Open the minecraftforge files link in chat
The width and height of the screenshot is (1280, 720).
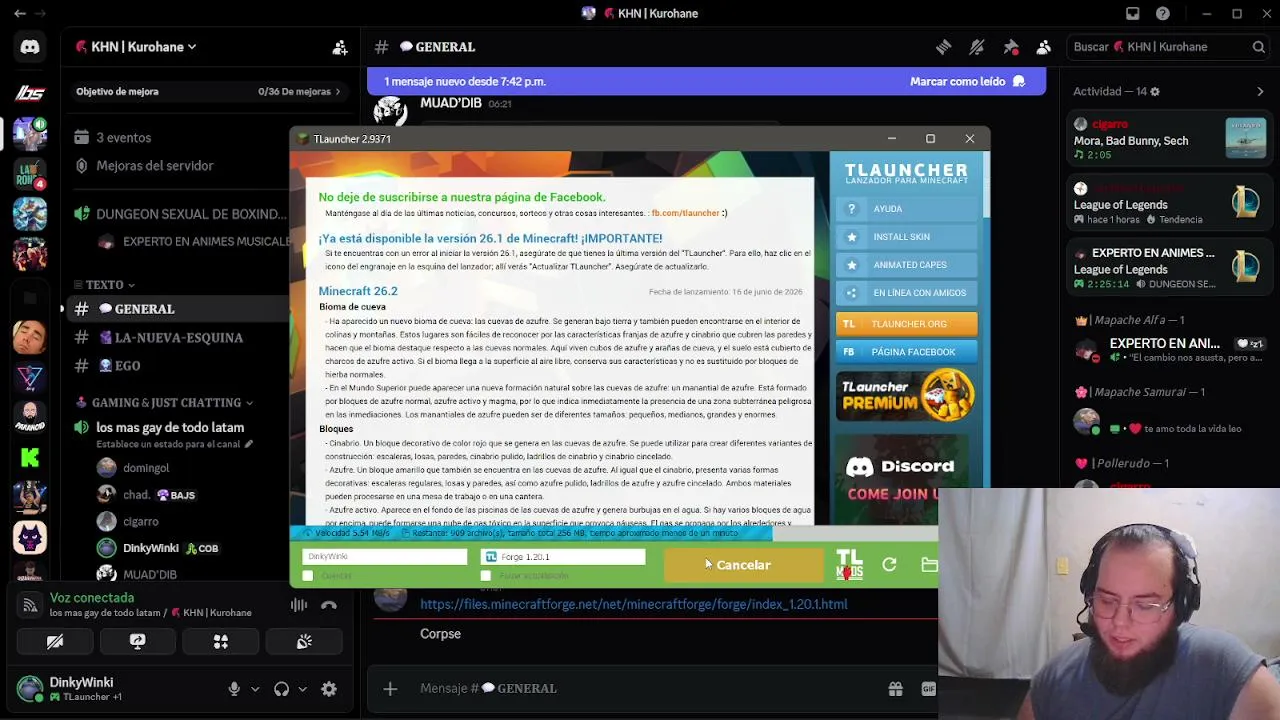click(634, 604)
